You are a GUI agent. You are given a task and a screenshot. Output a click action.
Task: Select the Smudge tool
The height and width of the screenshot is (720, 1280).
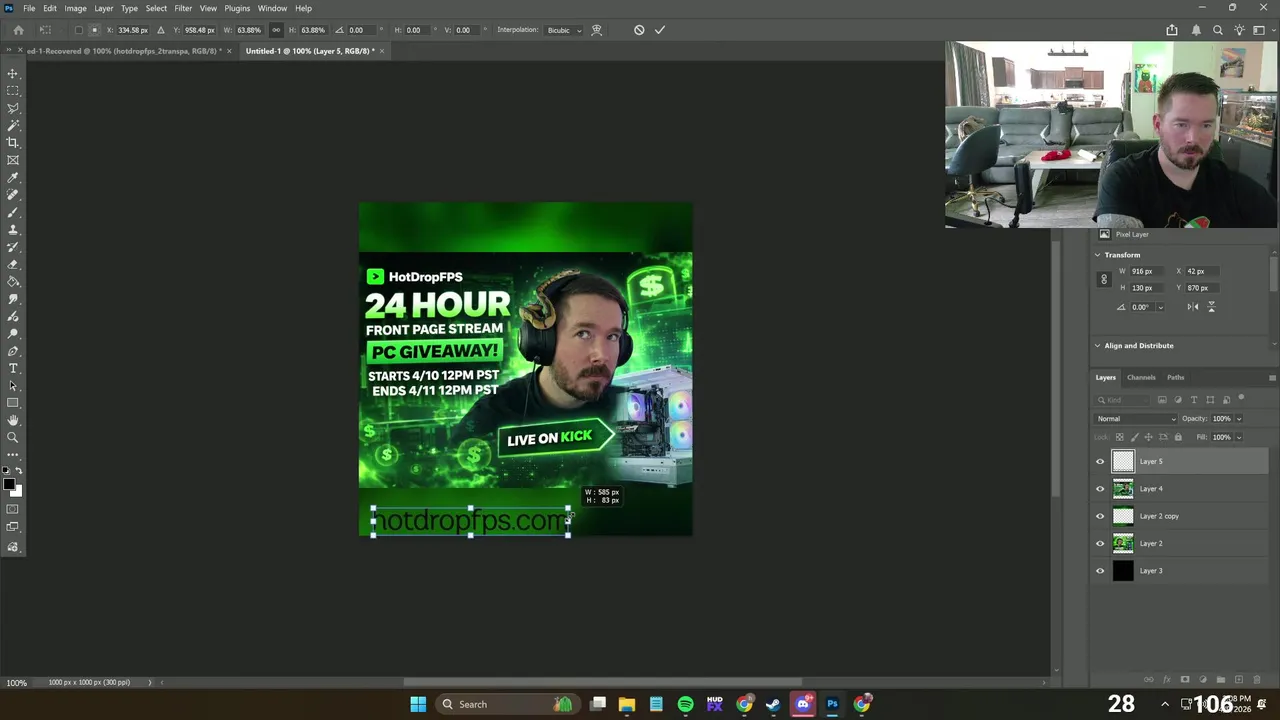pos(13,299)
